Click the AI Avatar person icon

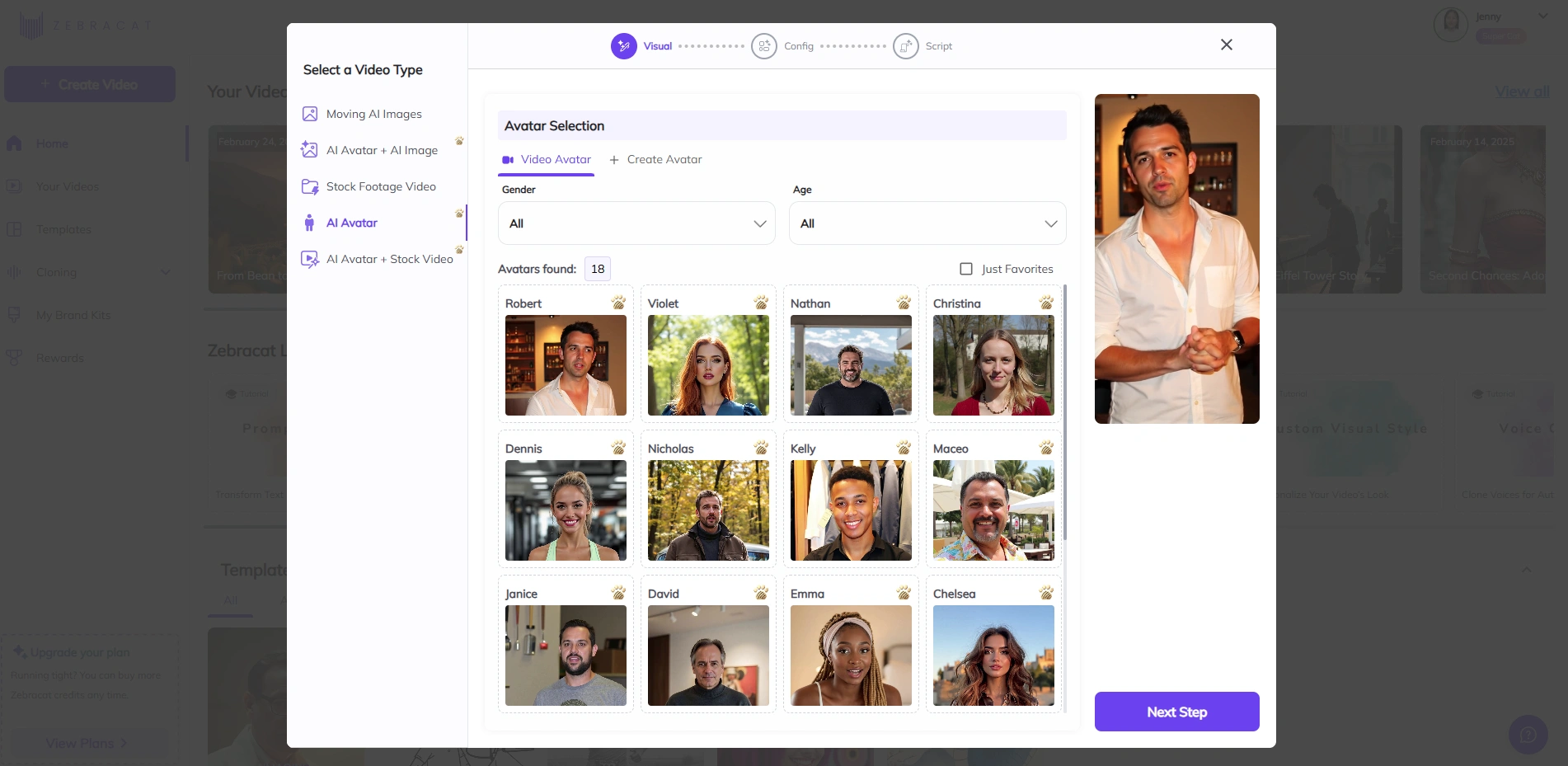(x=309, y=223)
